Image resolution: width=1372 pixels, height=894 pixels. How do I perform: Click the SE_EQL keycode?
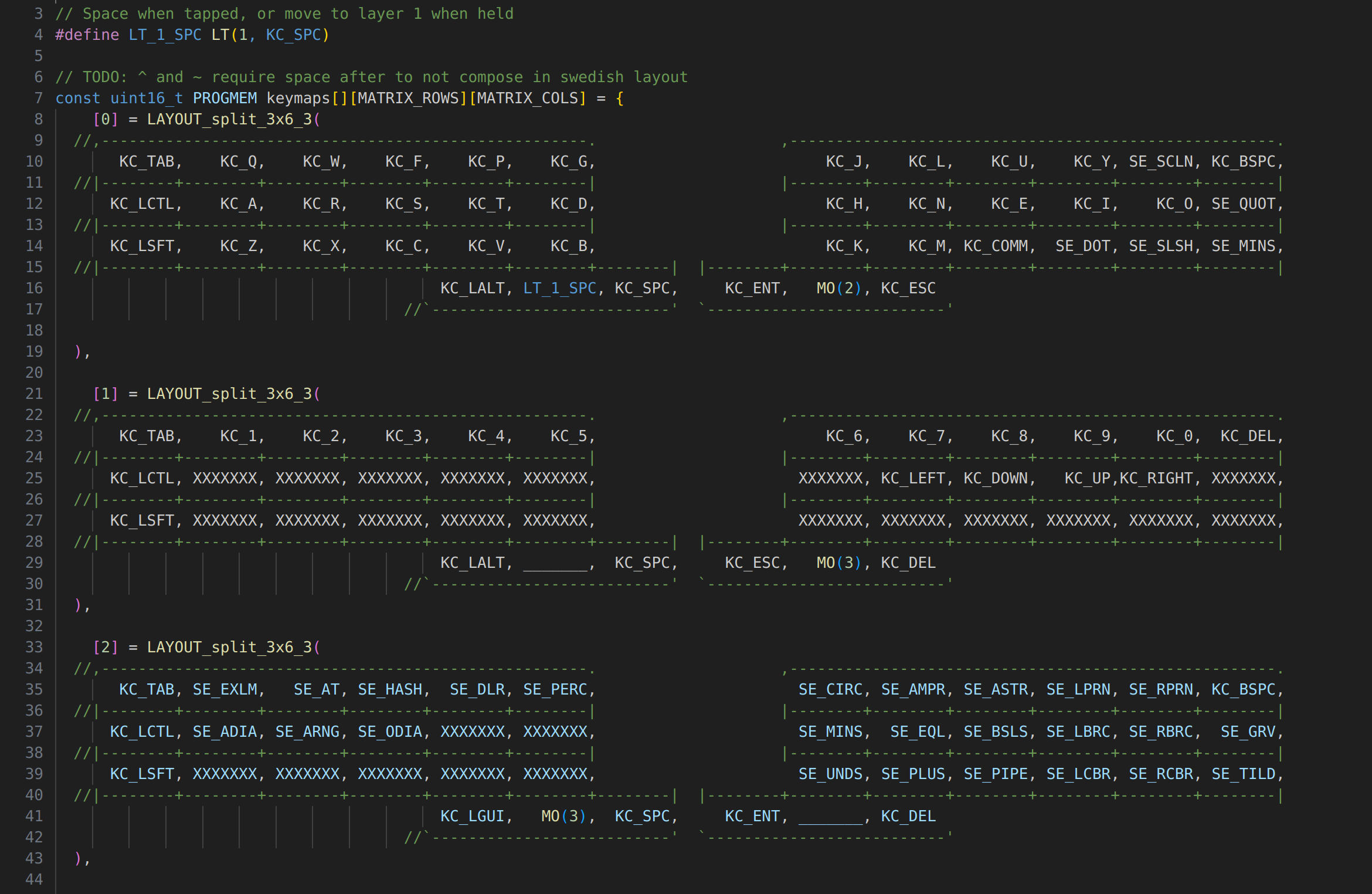tap(918, 732)
